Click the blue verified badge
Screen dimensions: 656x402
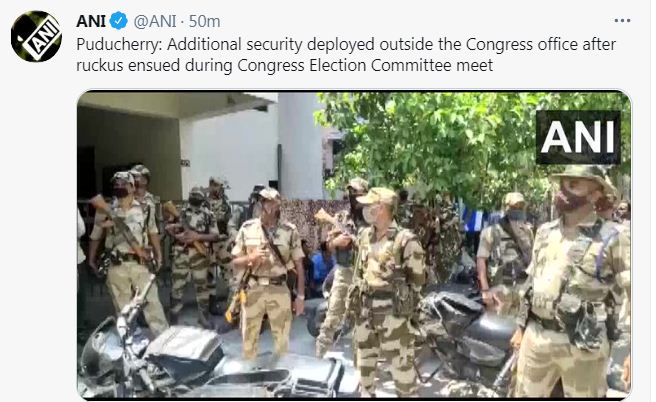(x=118, y=21)
